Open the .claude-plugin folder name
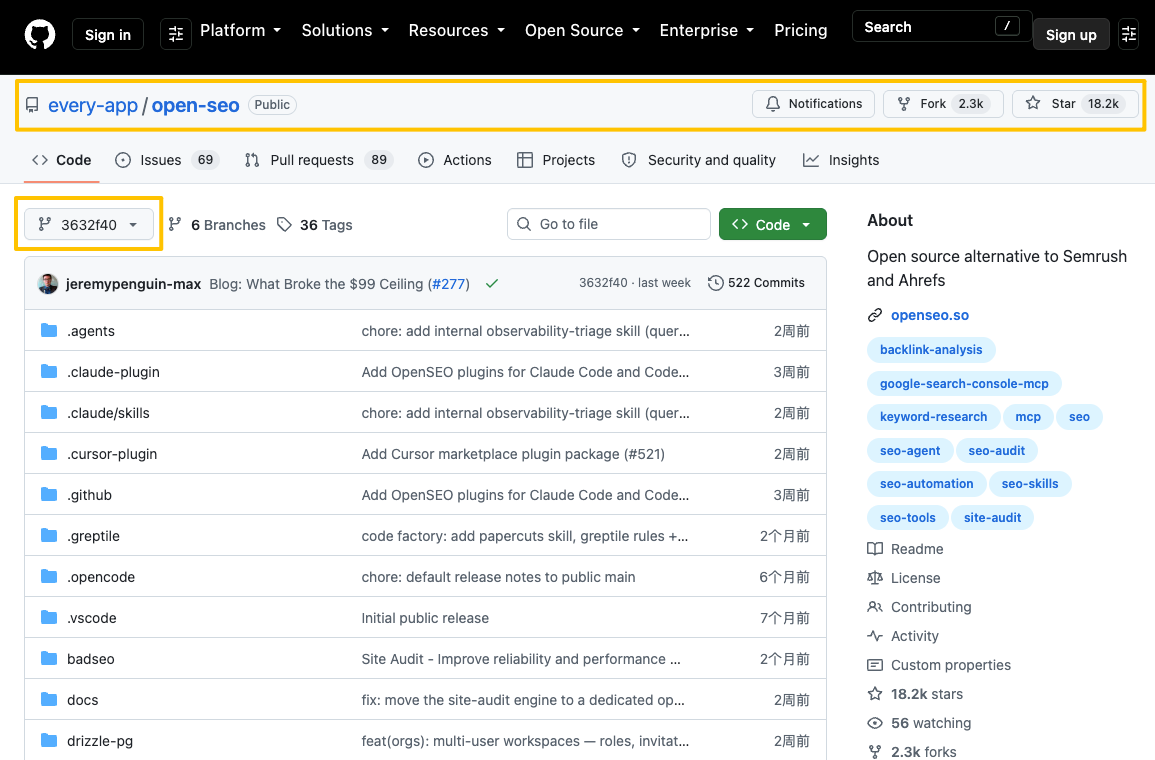Screen dimensions: 1155x760 tap(113, 372)
